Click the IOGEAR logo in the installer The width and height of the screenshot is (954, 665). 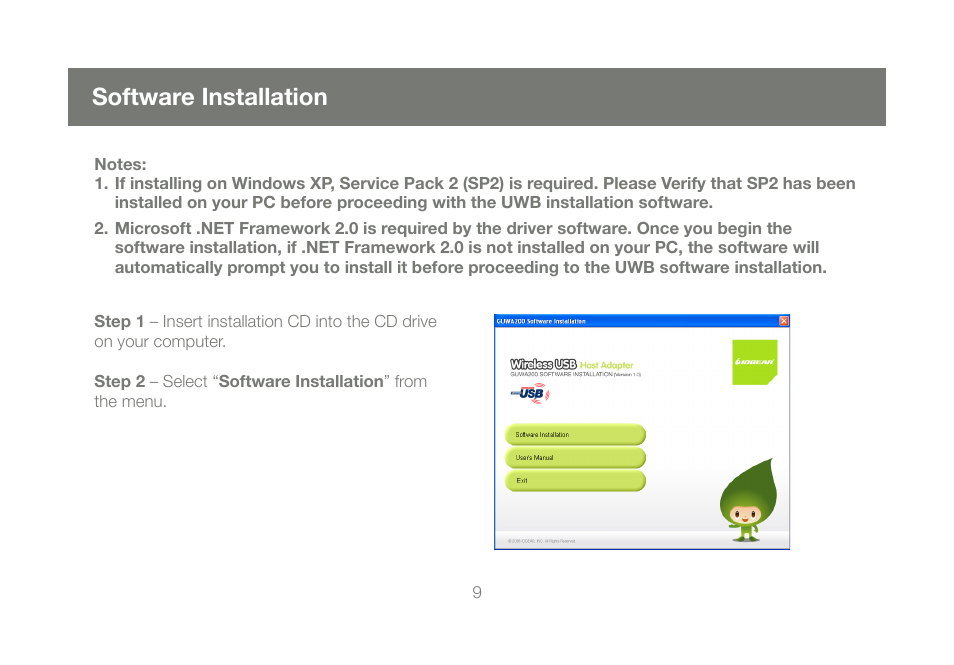(754, 362)
